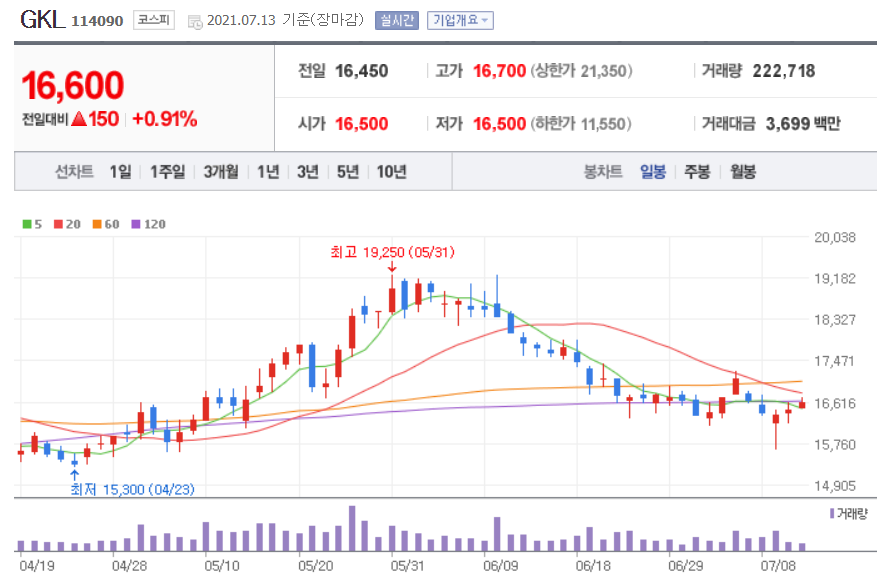Click the 코스피 market badge
This screenshot has width=877, height=581.
[x=154, y=20]
